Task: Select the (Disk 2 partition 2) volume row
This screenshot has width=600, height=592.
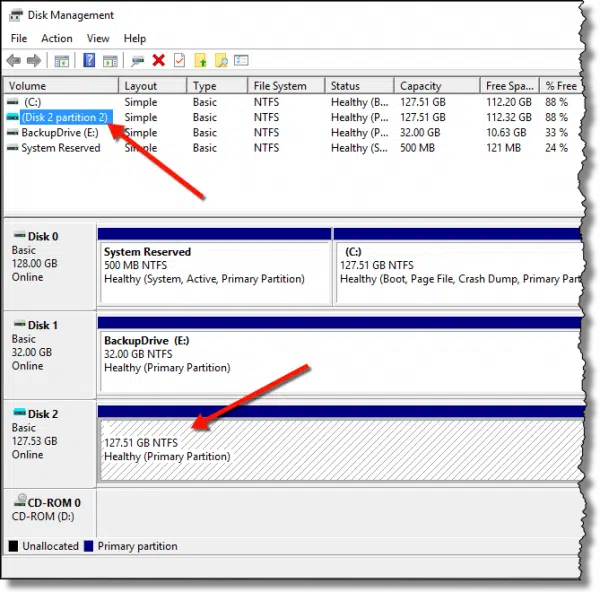Action: click(x=64, y=117)
